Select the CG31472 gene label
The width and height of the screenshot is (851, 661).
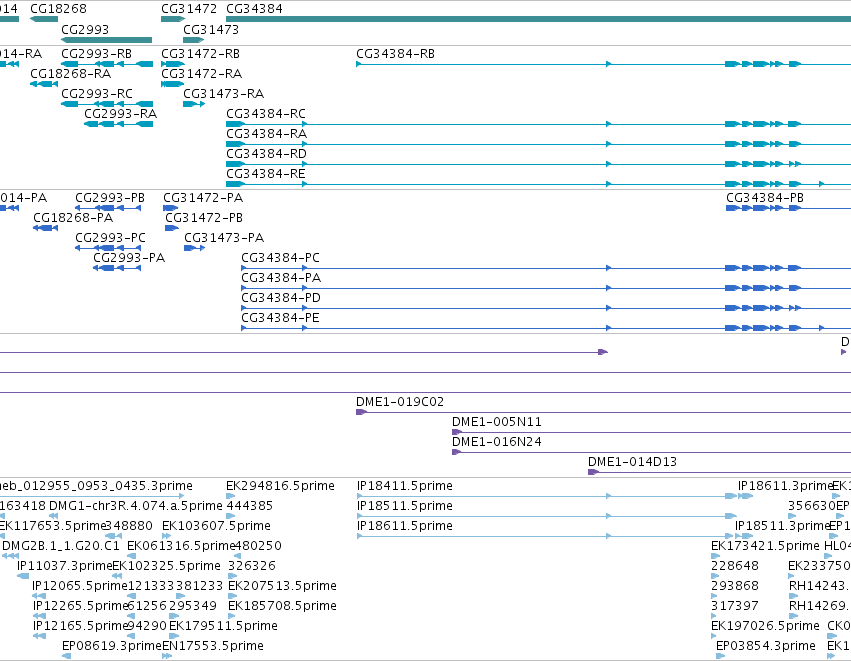click(x=189, y=9)
